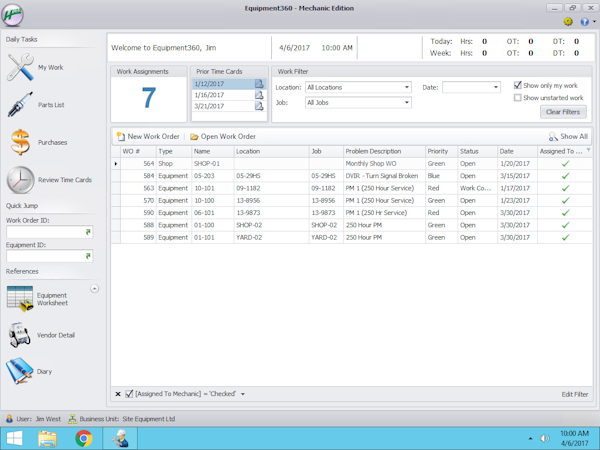Viewport: 600px width, 450px height.
Task: Remove grid filter with the X icon
Action: pos(118,394)
